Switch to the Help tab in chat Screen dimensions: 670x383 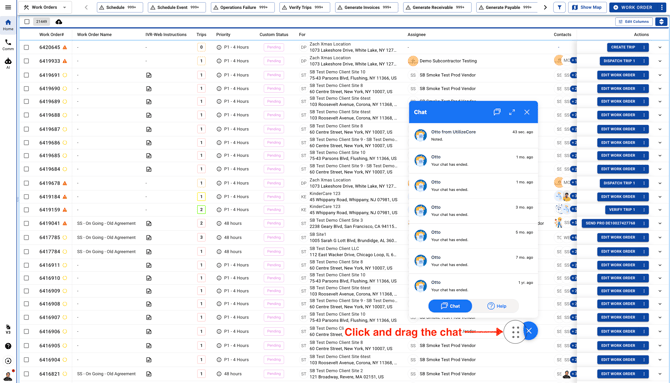pyautogui.click(x=497, y=306)
